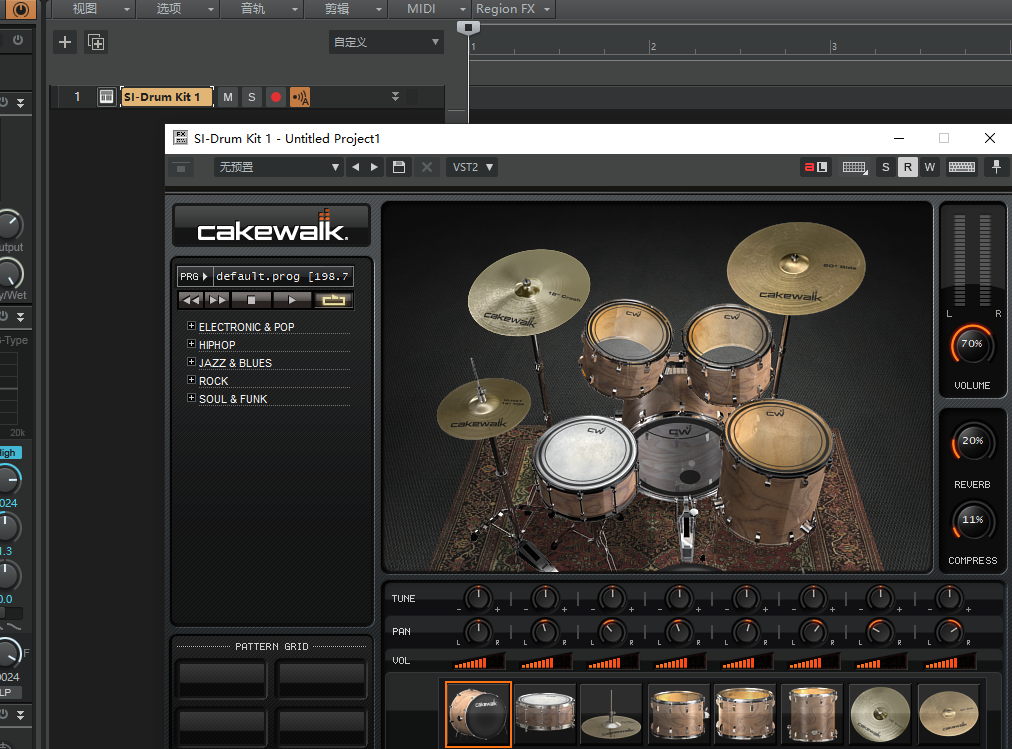Go to previous preset arrow
The image size is (1012, 749).
[x=356, y=167]
